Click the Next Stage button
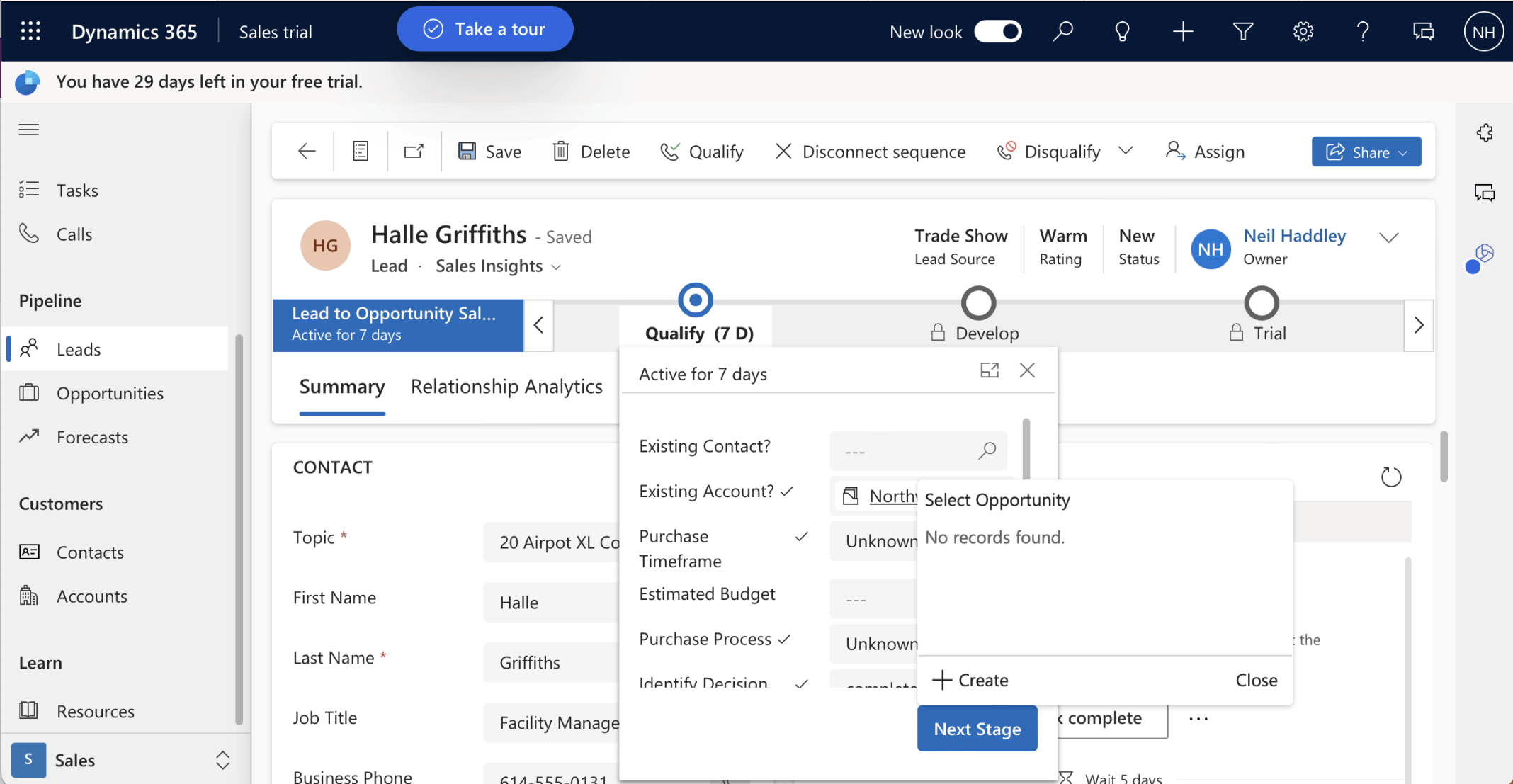The width and height of the screenshot is (1513, 784). pos(977,728)
